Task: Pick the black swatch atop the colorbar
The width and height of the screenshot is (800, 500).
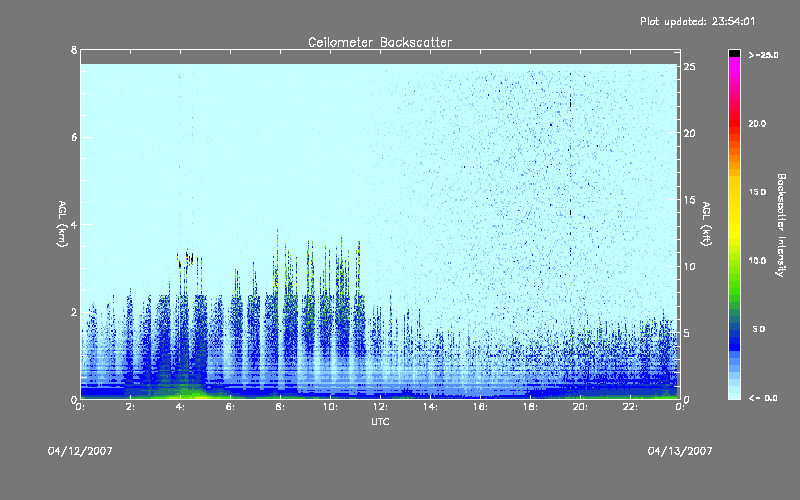Action: click(734, 53)
